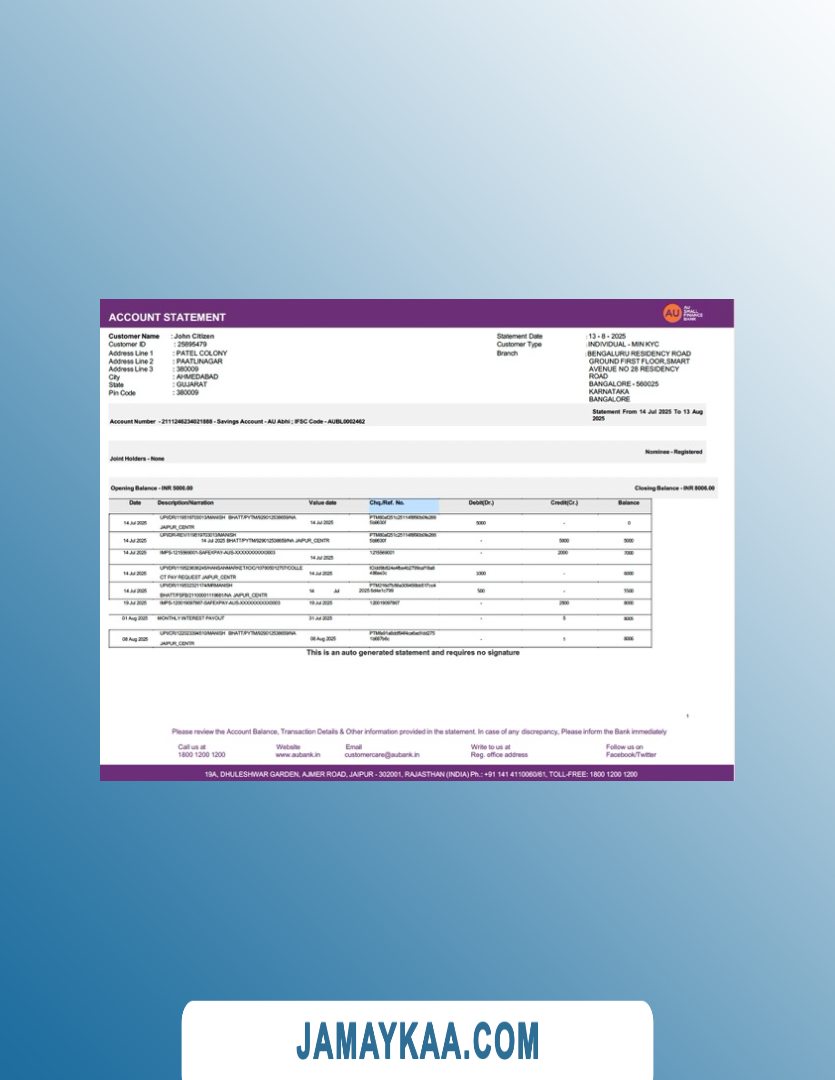Select the Customer ID value 25895479

(192, 344)
